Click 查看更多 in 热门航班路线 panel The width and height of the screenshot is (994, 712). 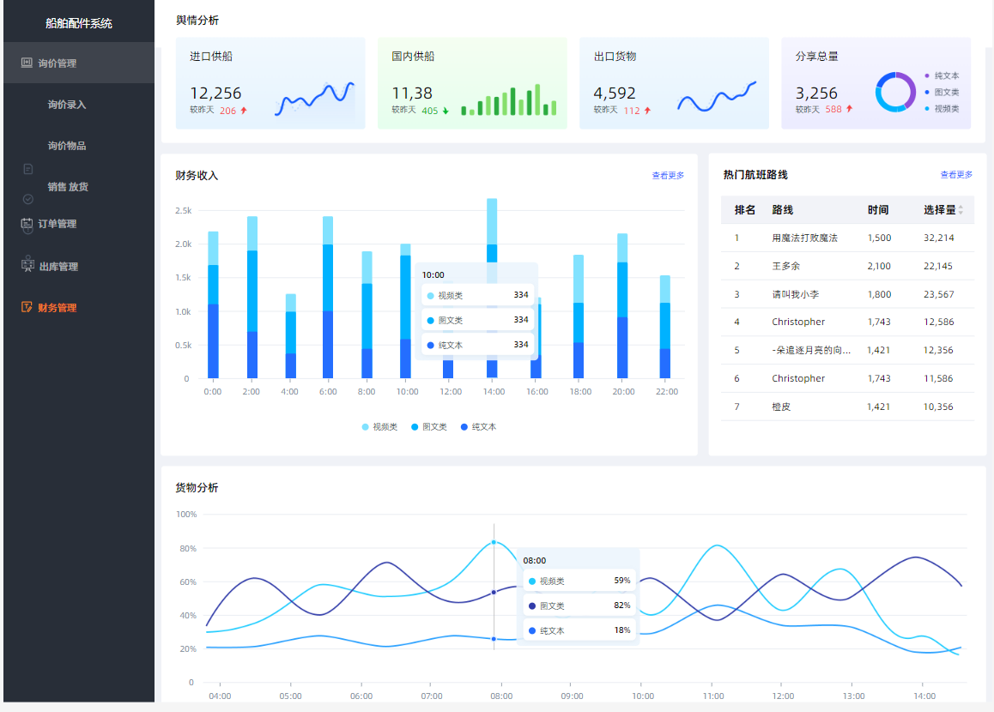tap(956, 175)
